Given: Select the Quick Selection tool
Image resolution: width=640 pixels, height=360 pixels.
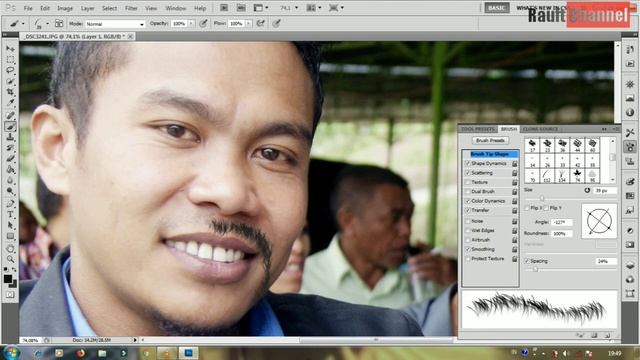Looking at the screenshot, I should [x=10, y=81].
